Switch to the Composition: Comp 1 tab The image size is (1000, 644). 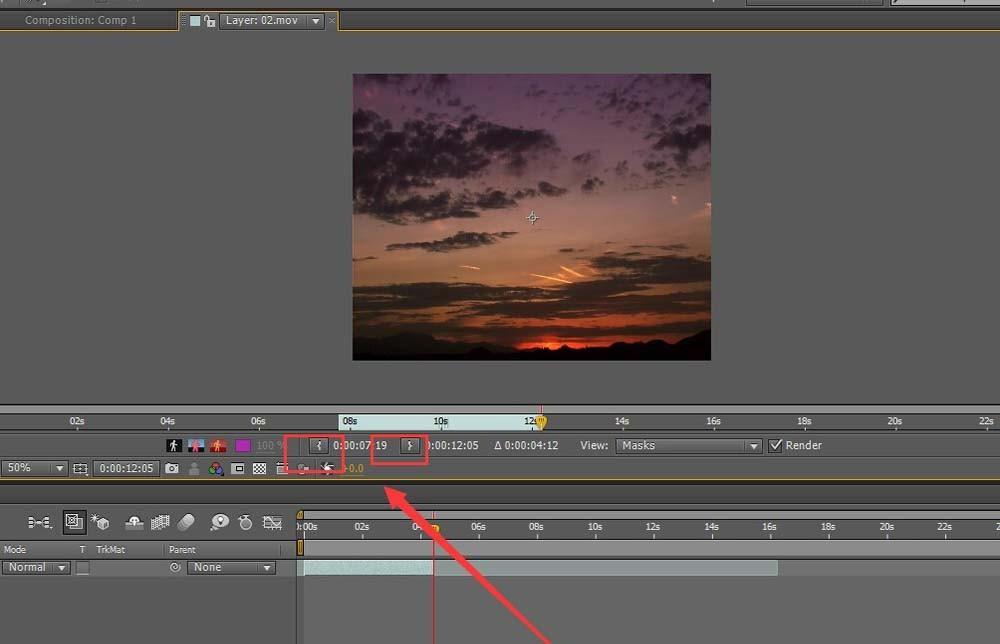(80, 20)
